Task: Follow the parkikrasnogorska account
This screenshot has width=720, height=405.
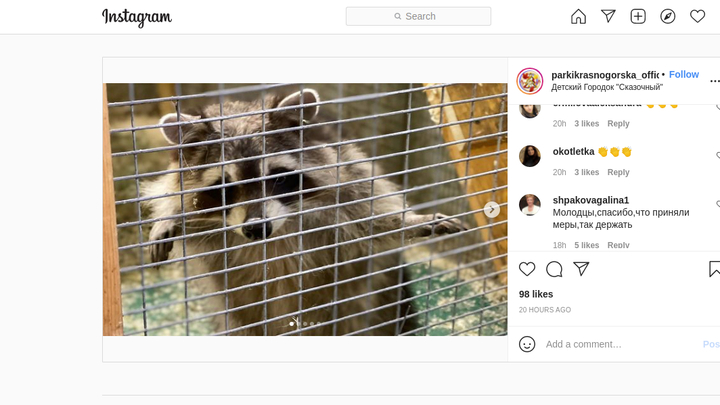Action: pos(684,74)
